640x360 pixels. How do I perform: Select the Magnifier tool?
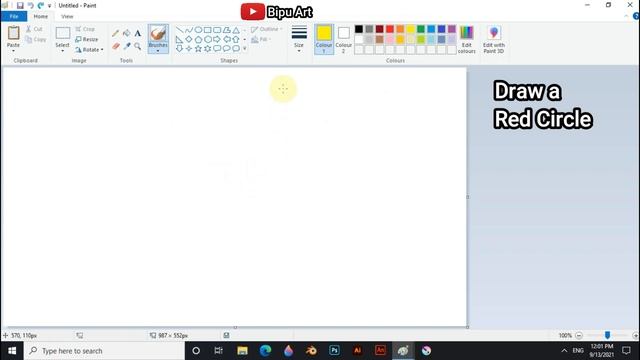tap(138, 46)
